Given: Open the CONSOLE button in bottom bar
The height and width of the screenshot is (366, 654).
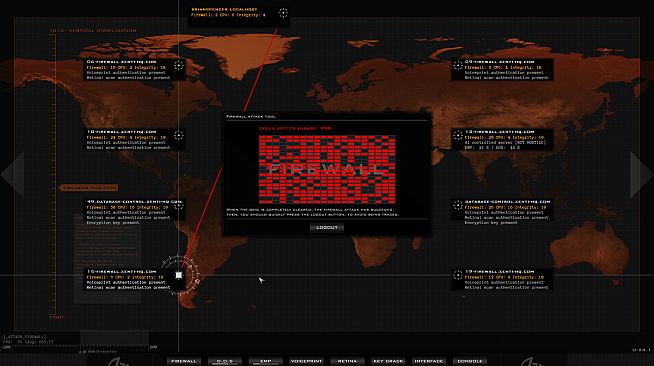Looking at the screenshot, I should pyautogui.click(x=470, y=361).
